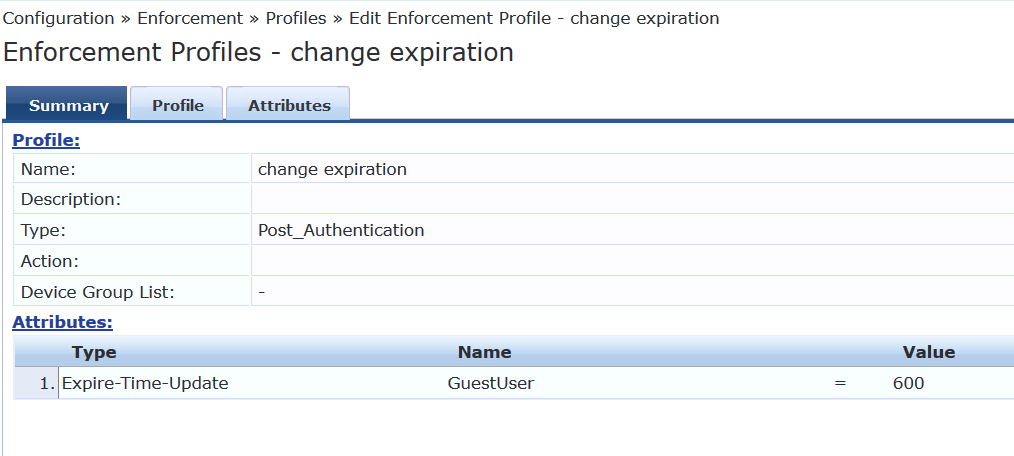Screen dimensions: 1014x456
Task: Click the Device Group List value
Action: [262, 292]
